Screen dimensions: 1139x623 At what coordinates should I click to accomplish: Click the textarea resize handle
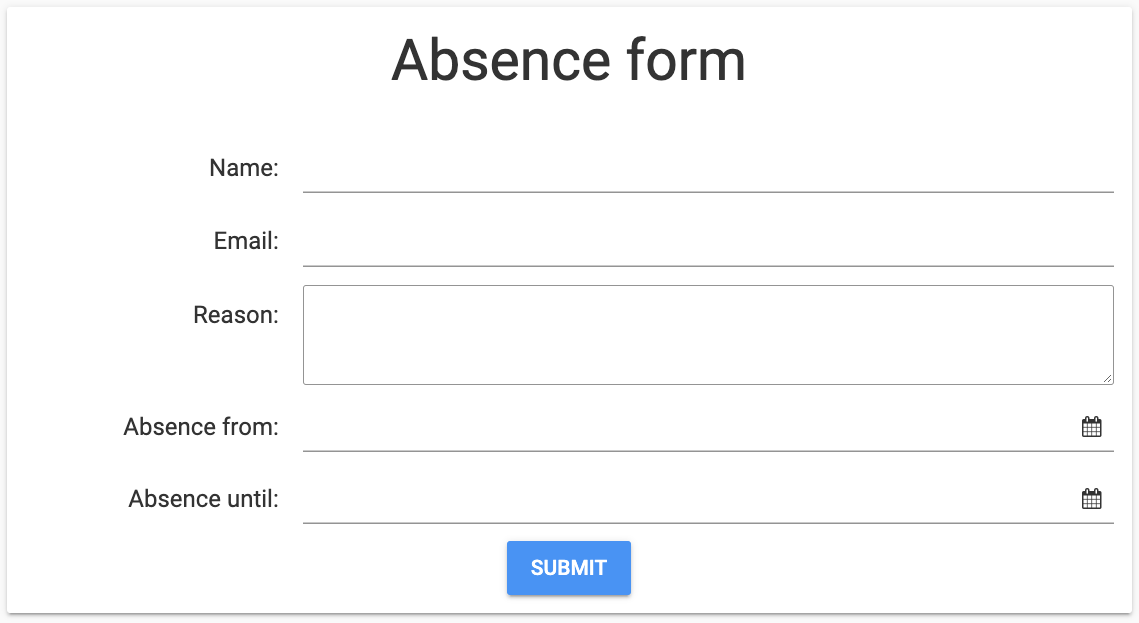pyautogui.click(x=1108, y=377)
